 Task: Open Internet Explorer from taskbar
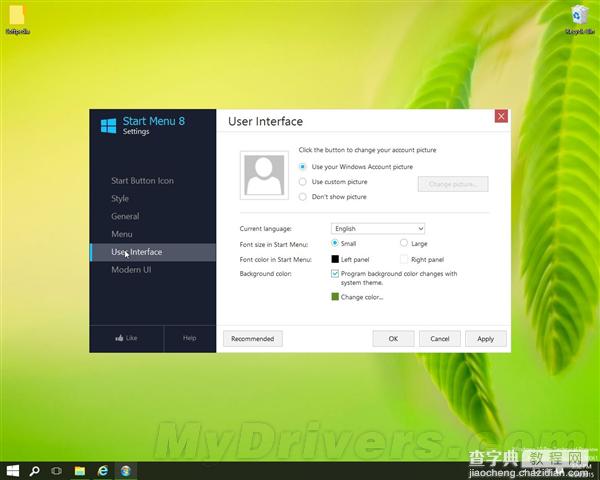[103, 471]
